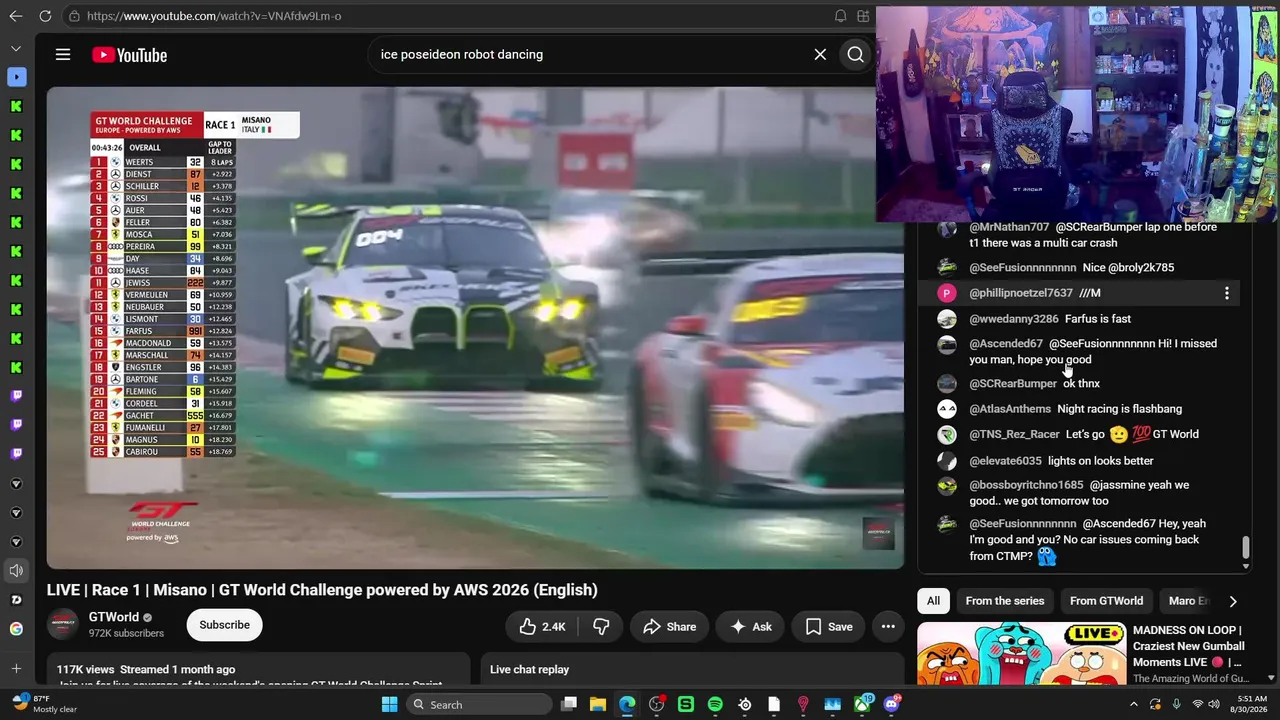Open the YouTube hamburger guide menu
Image resolution: width=1280 pixels, height=720 pixels.
63,55
